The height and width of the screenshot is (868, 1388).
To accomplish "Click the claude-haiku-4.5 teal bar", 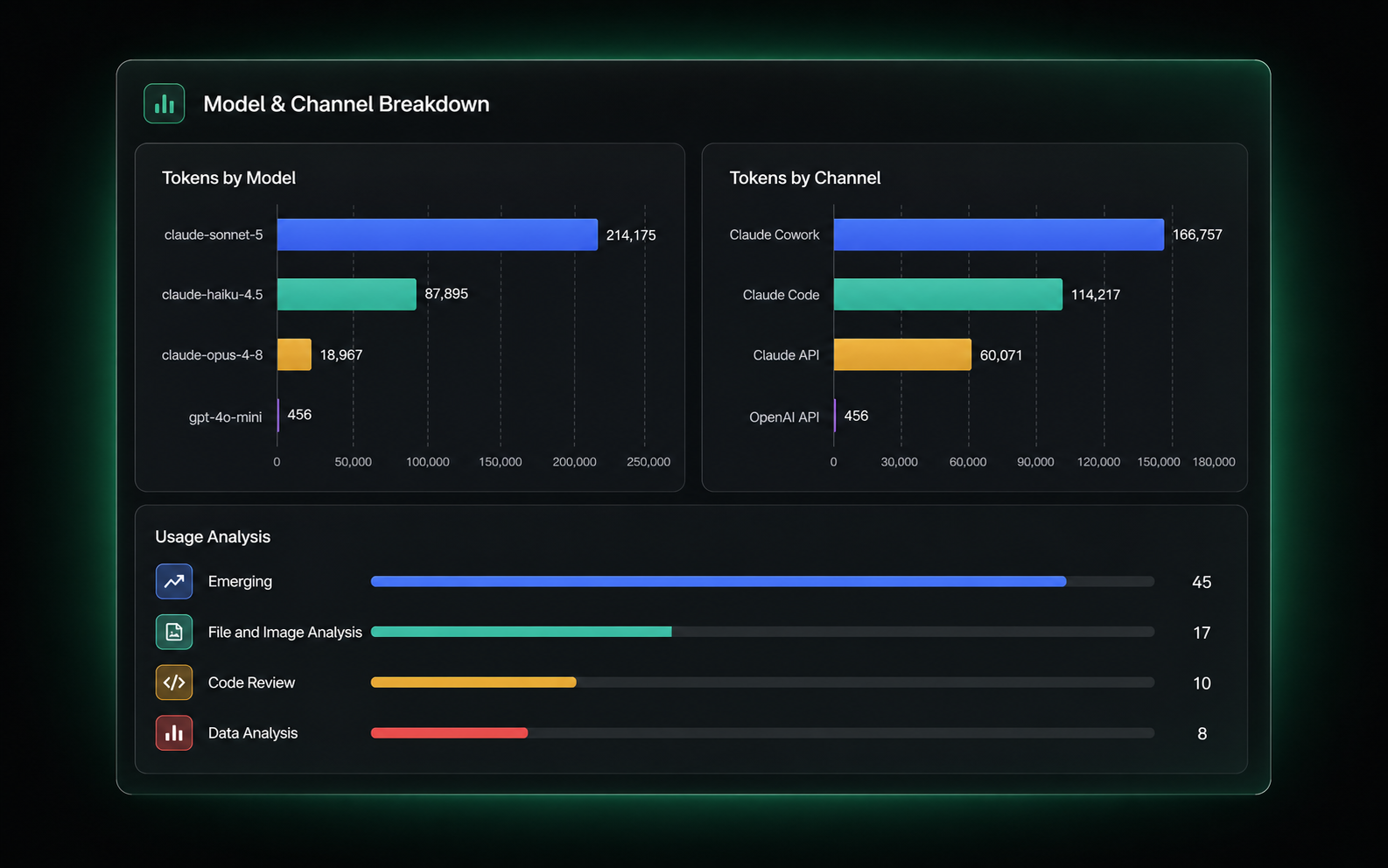I will 347,294.
